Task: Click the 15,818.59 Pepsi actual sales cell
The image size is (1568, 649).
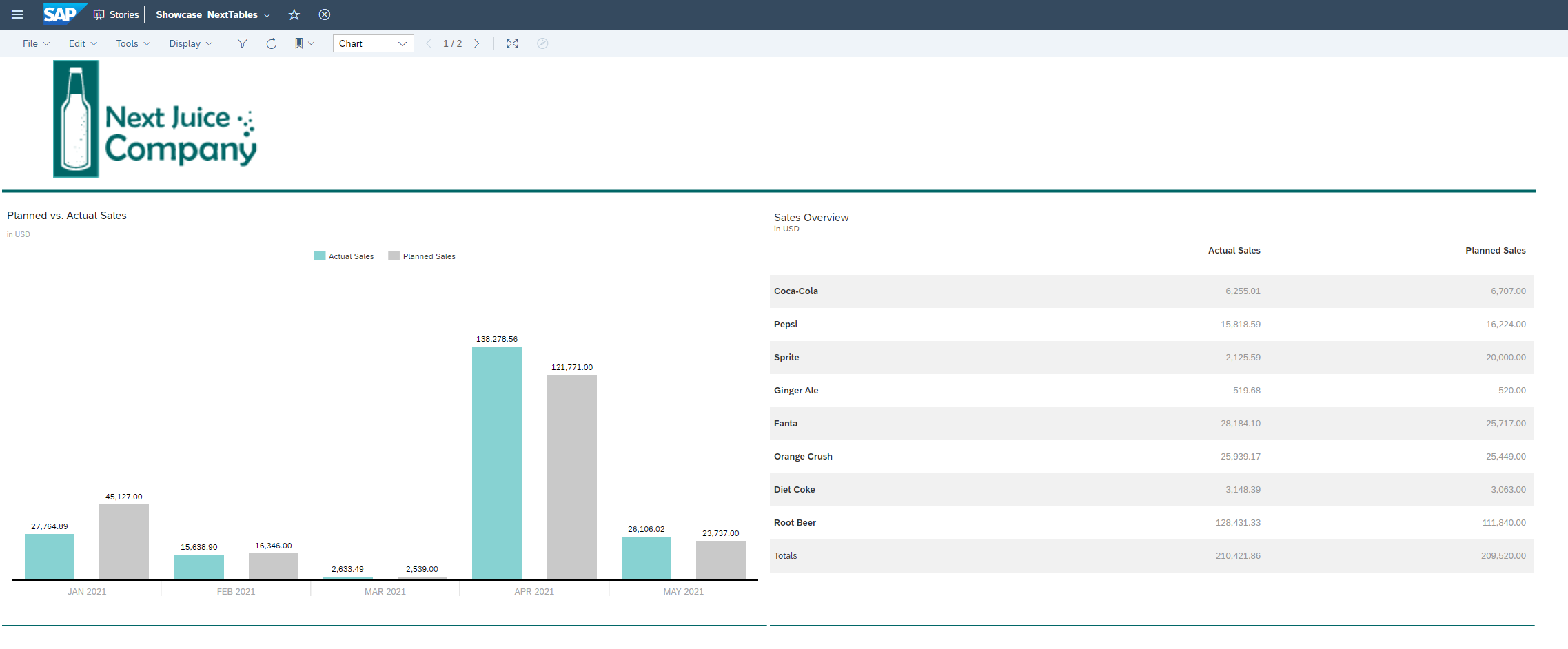Action: [1241, 324]
